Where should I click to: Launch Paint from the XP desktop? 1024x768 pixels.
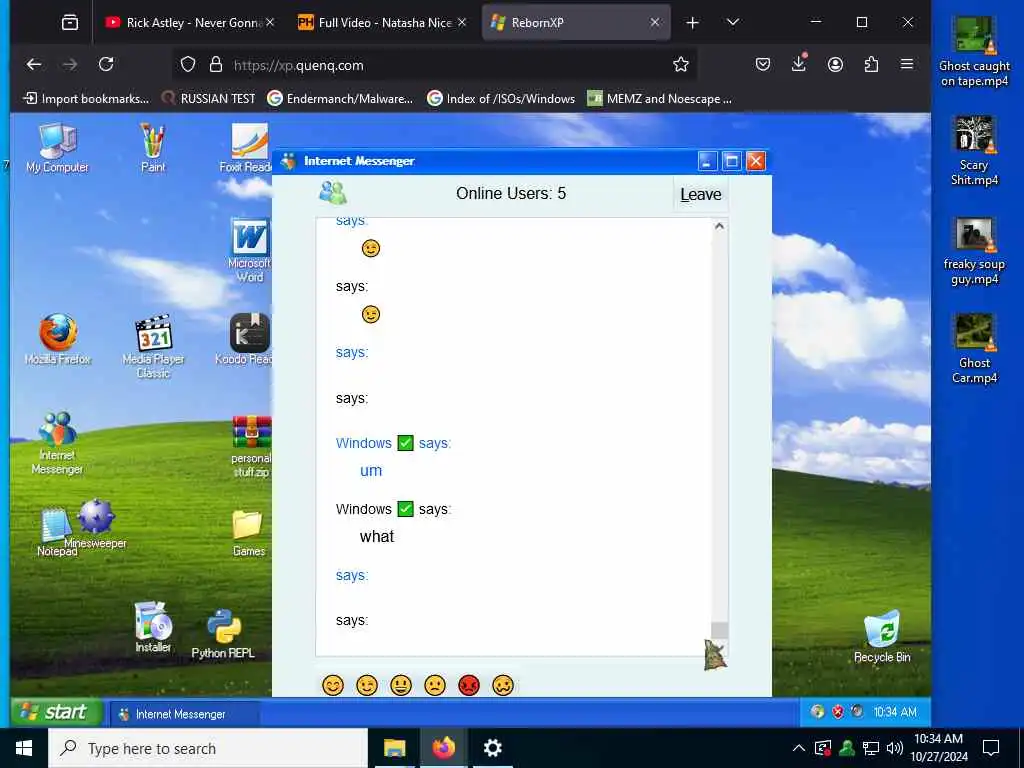153,148
